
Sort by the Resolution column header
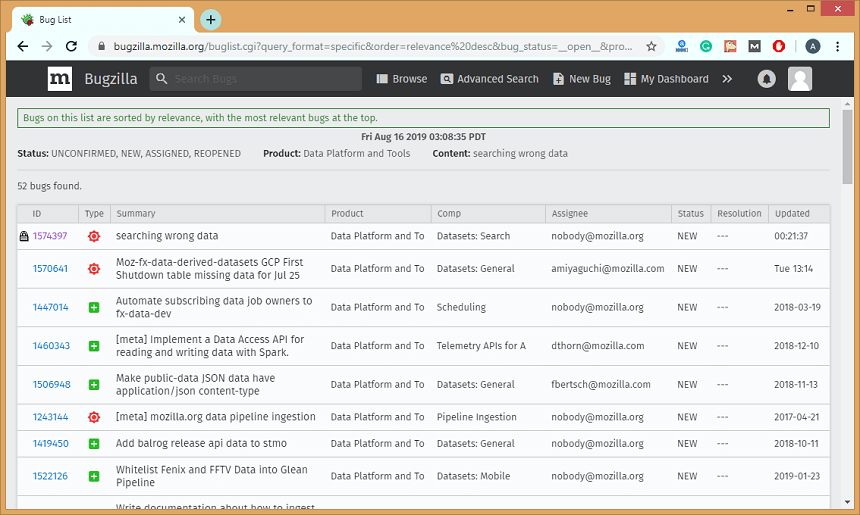[x=739, y=213]
